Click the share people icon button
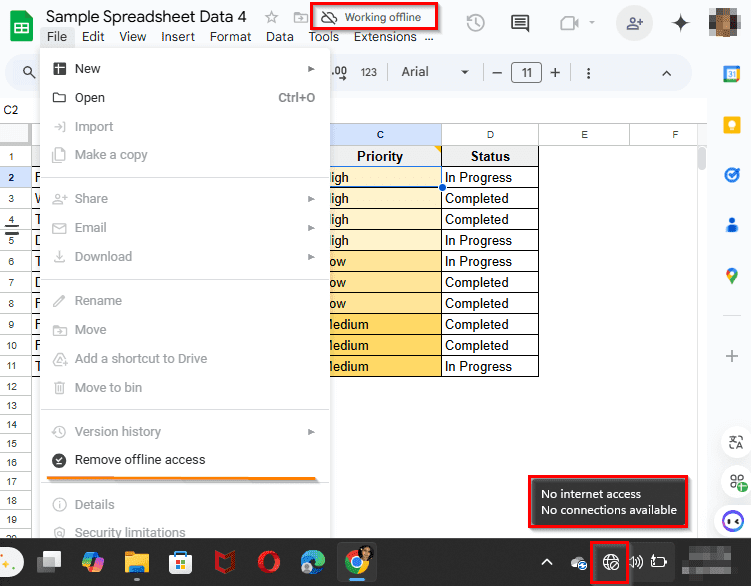The image size is (751, 586). pos(634,23)
